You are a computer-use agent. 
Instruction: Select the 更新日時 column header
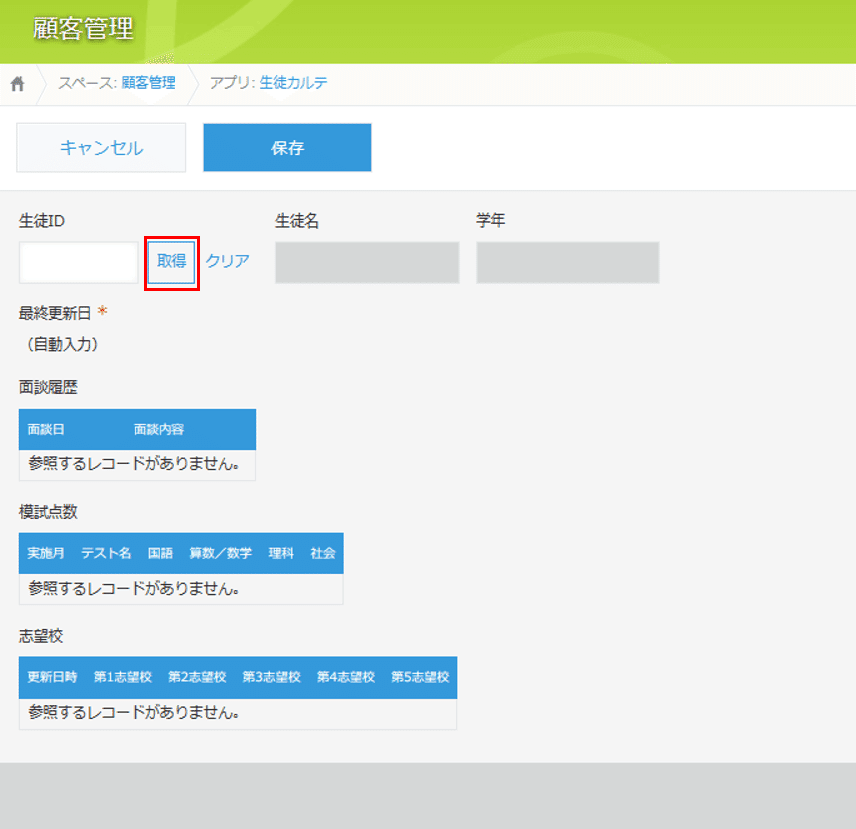pyautogui.click(x=52, y=677)
